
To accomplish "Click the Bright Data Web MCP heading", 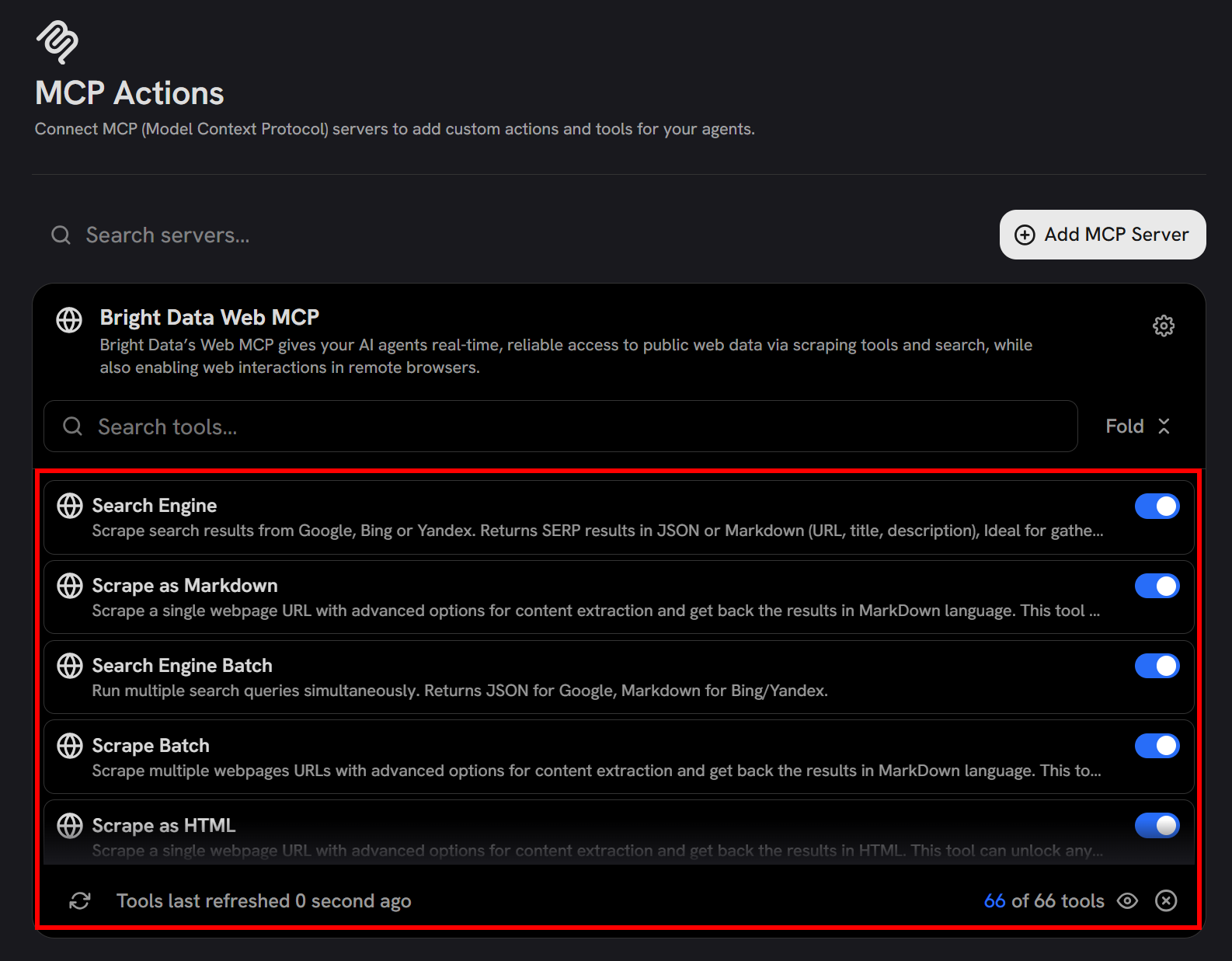I will (210, 317).
